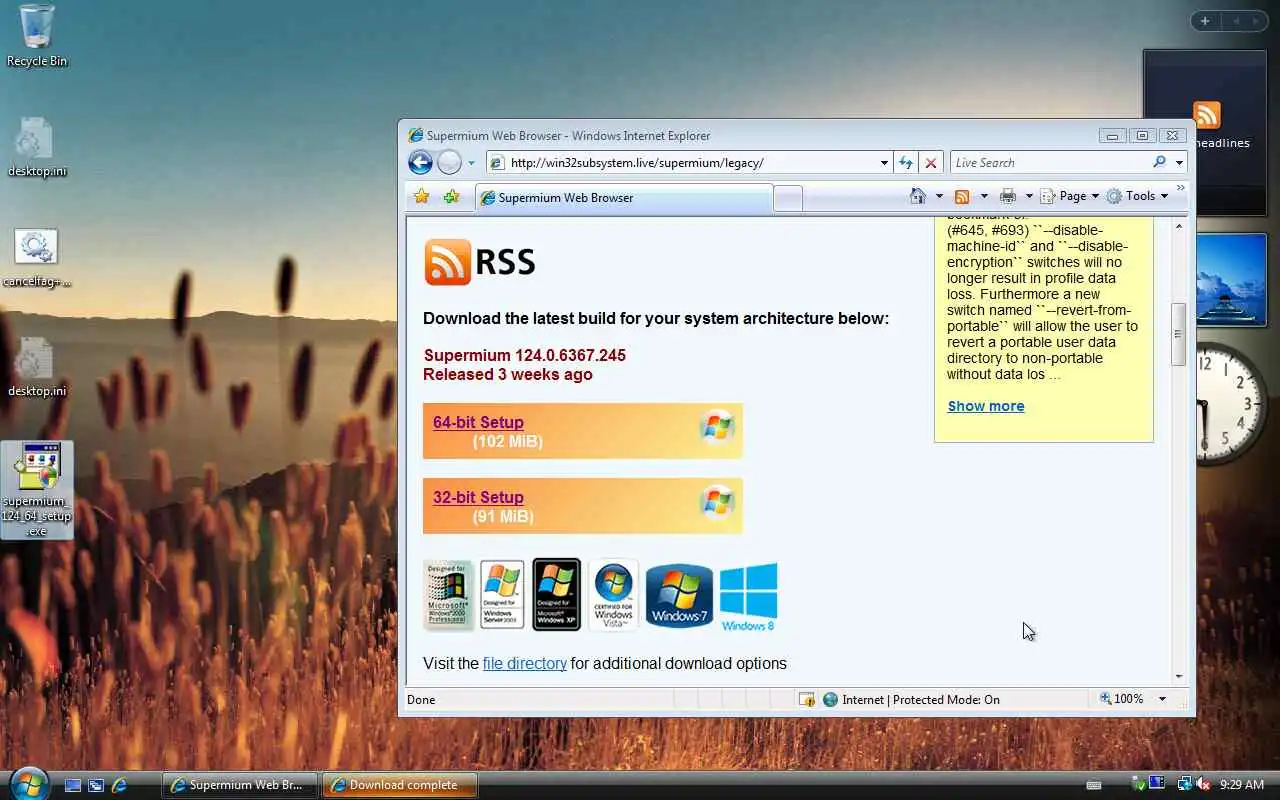Viewport: 1280px width, 800px height.
Task: Launch Internet Explorer from Quick Launch
Action: (120, 785)
